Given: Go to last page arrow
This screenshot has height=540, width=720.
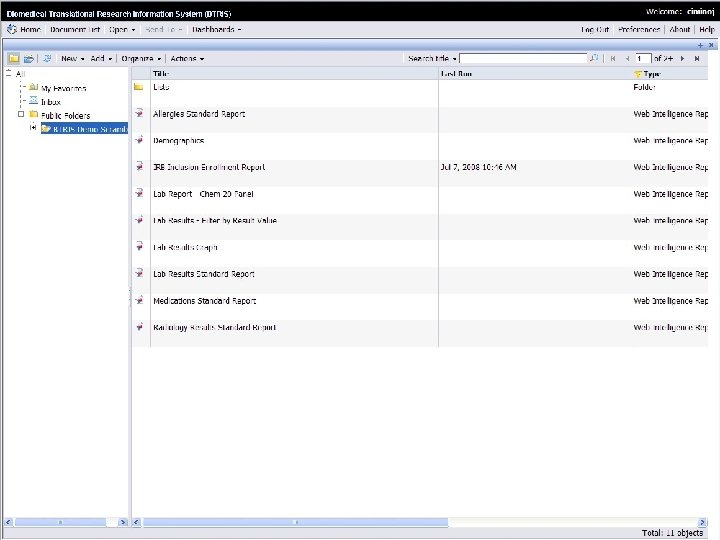Looking at the screenshot, I should [697, 59].
